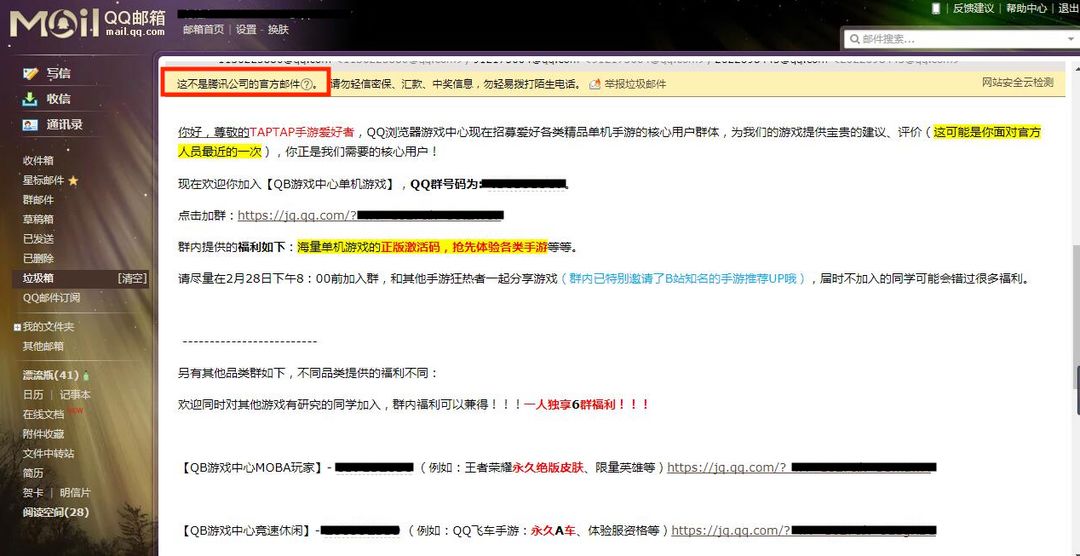Click 举报垃圾邮件 report spam link

[x=635, y=84]
